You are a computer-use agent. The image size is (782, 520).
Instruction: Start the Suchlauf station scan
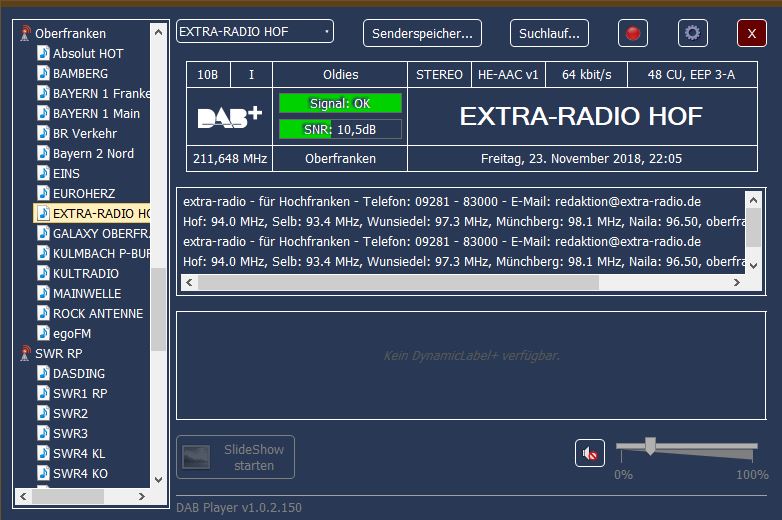click(x=549, y=33)
